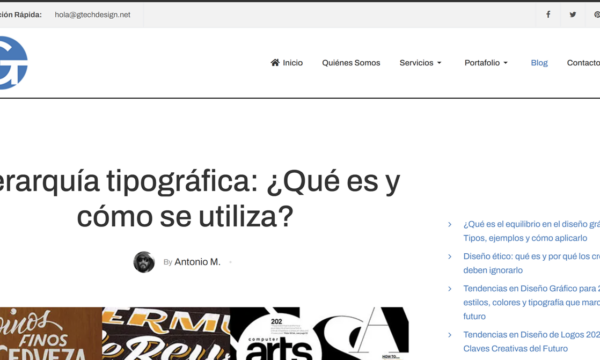Viewport: 600px width, 360px height.
Task: Click chevron beside equilibrio article link
Action: [450, 225]
